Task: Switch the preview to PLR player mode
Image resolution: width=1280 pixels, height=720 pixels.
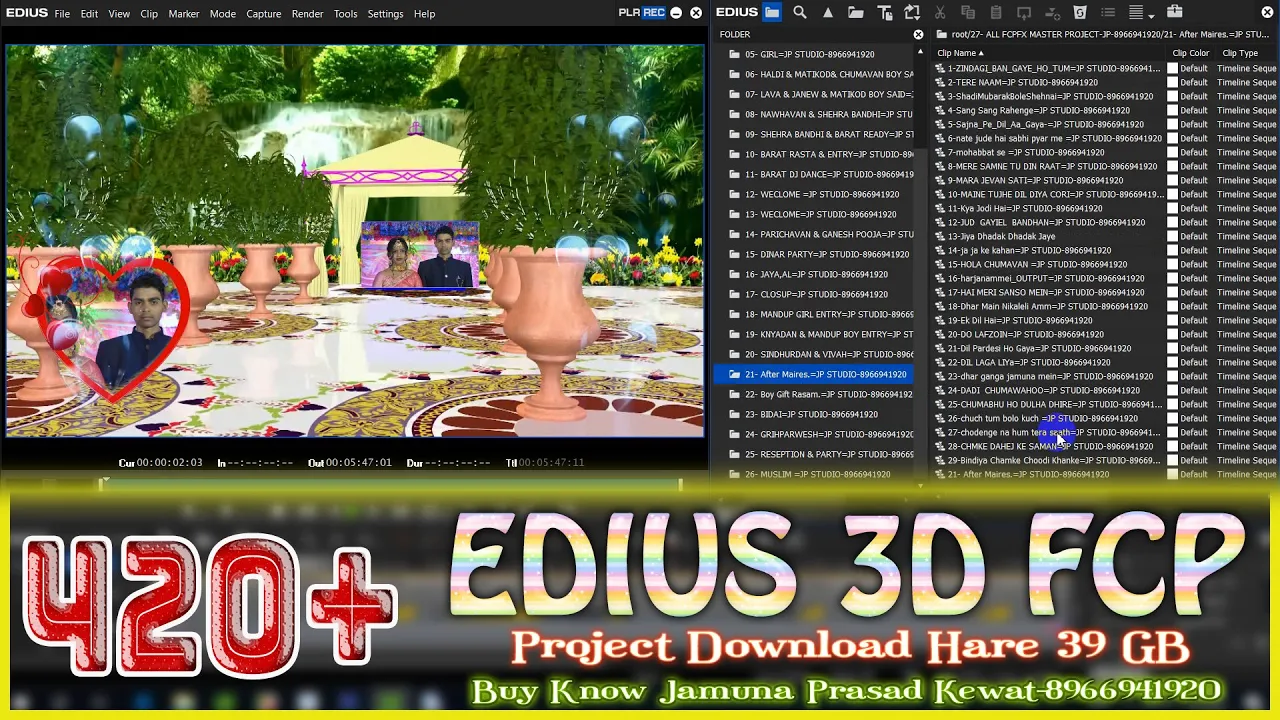Action: 629,13
